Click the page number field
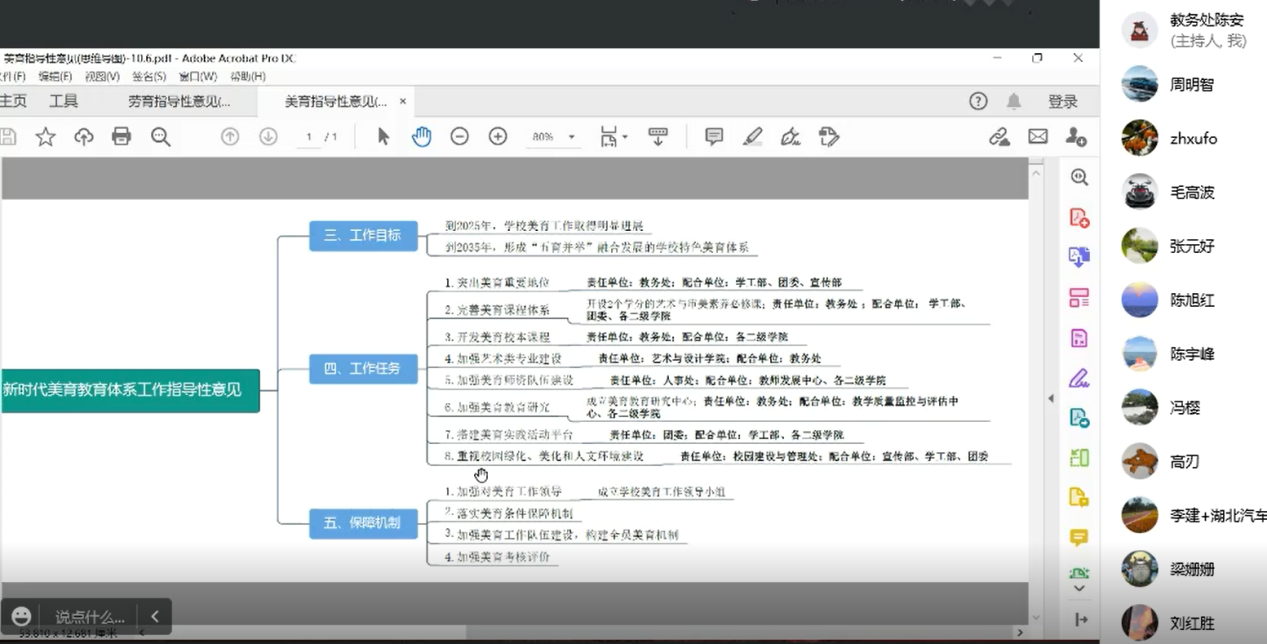1267x644 pixels. point(310,137)
